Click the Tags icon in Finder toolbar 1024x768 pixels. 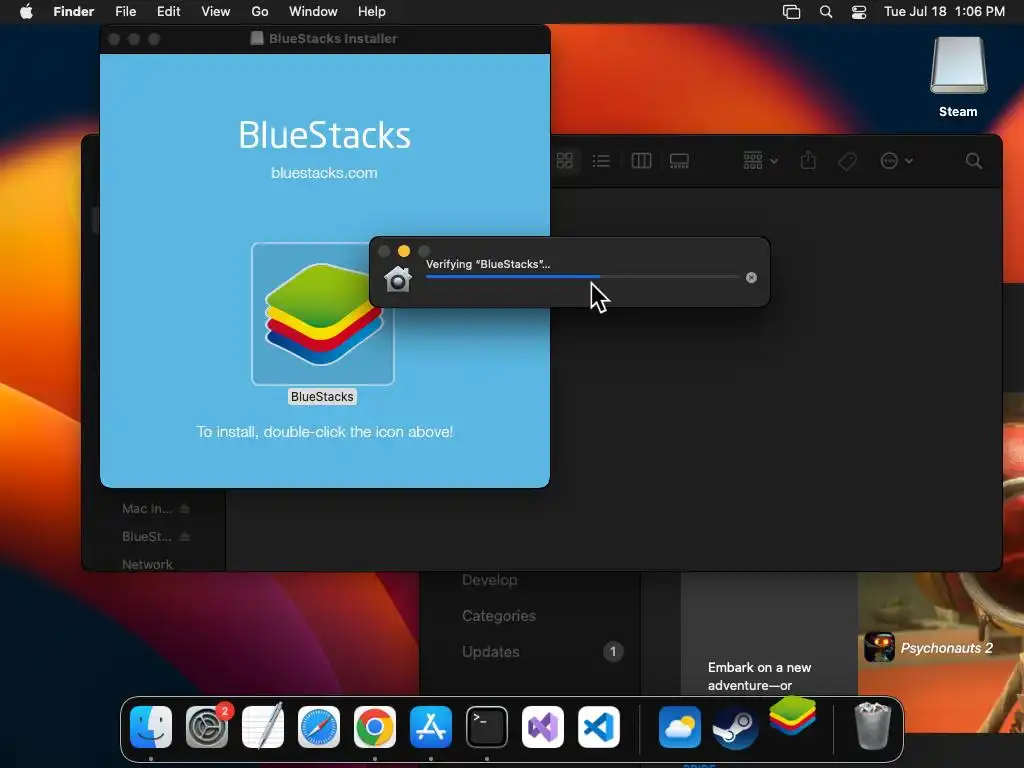[x=847, y=161]
